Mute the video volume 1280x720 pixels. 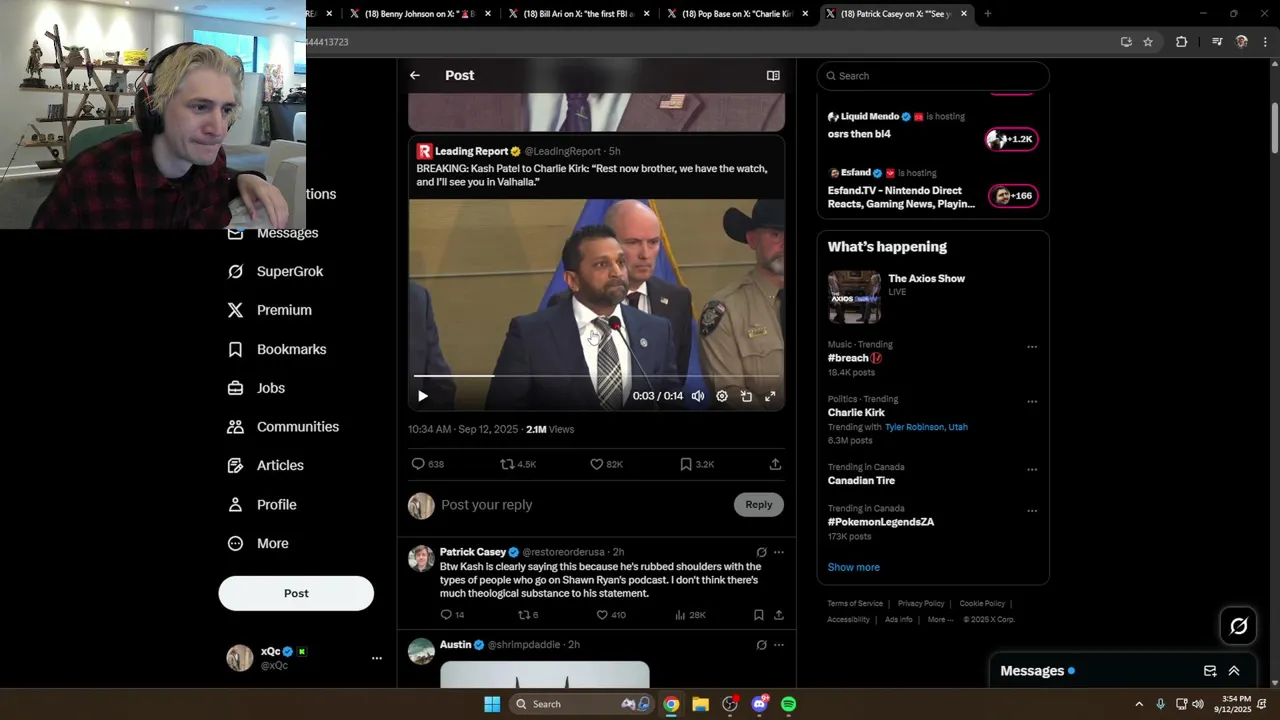point(698,396)
